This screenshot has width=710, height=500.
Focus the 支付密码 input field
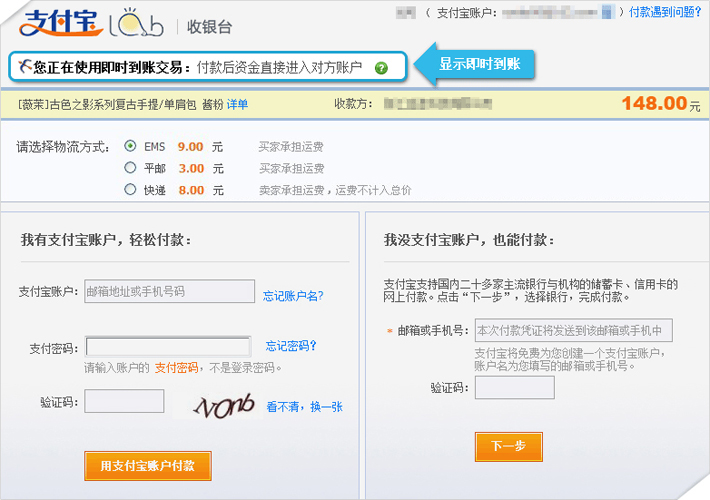pyautogui.click(x=168, y=347)
